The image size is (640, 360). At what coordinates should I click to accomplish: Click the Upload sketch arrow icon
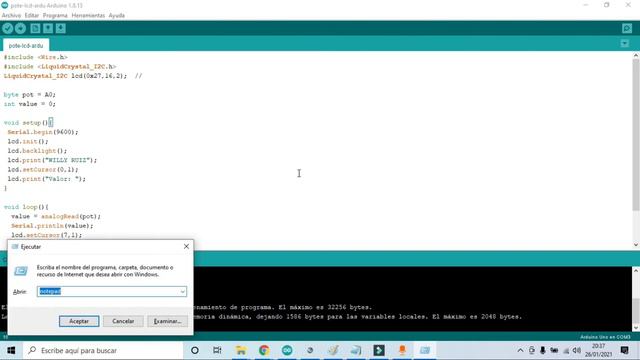click(20, 28)
